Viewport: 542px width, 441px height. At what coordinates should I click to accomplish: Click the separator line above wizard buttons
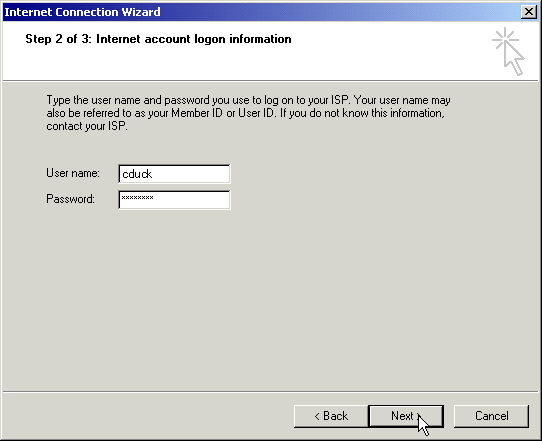tap(270, 392)
